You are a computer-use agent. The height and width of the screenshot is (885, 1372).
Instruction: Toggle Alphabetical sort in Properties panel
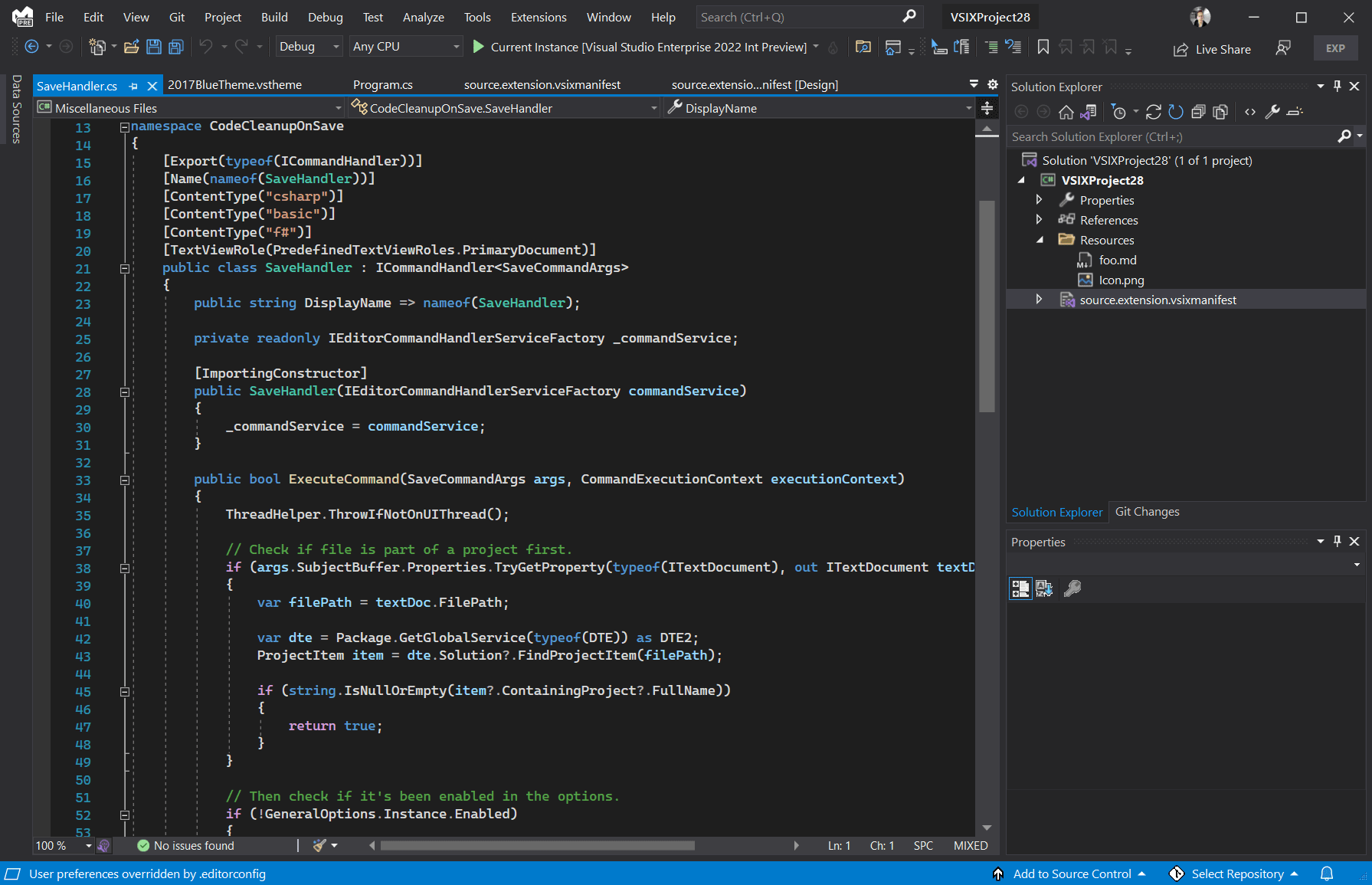tap(1044, 588)
